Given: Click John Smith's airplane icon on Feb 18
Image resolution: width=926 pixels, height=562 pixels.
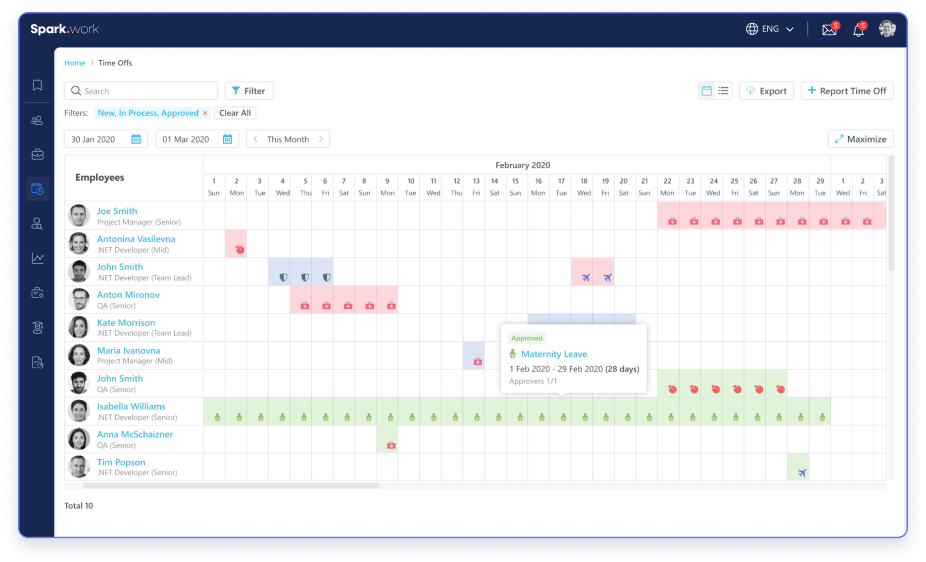Looking at the screenshot, I should pyautogui.click(x=585, y=277).
